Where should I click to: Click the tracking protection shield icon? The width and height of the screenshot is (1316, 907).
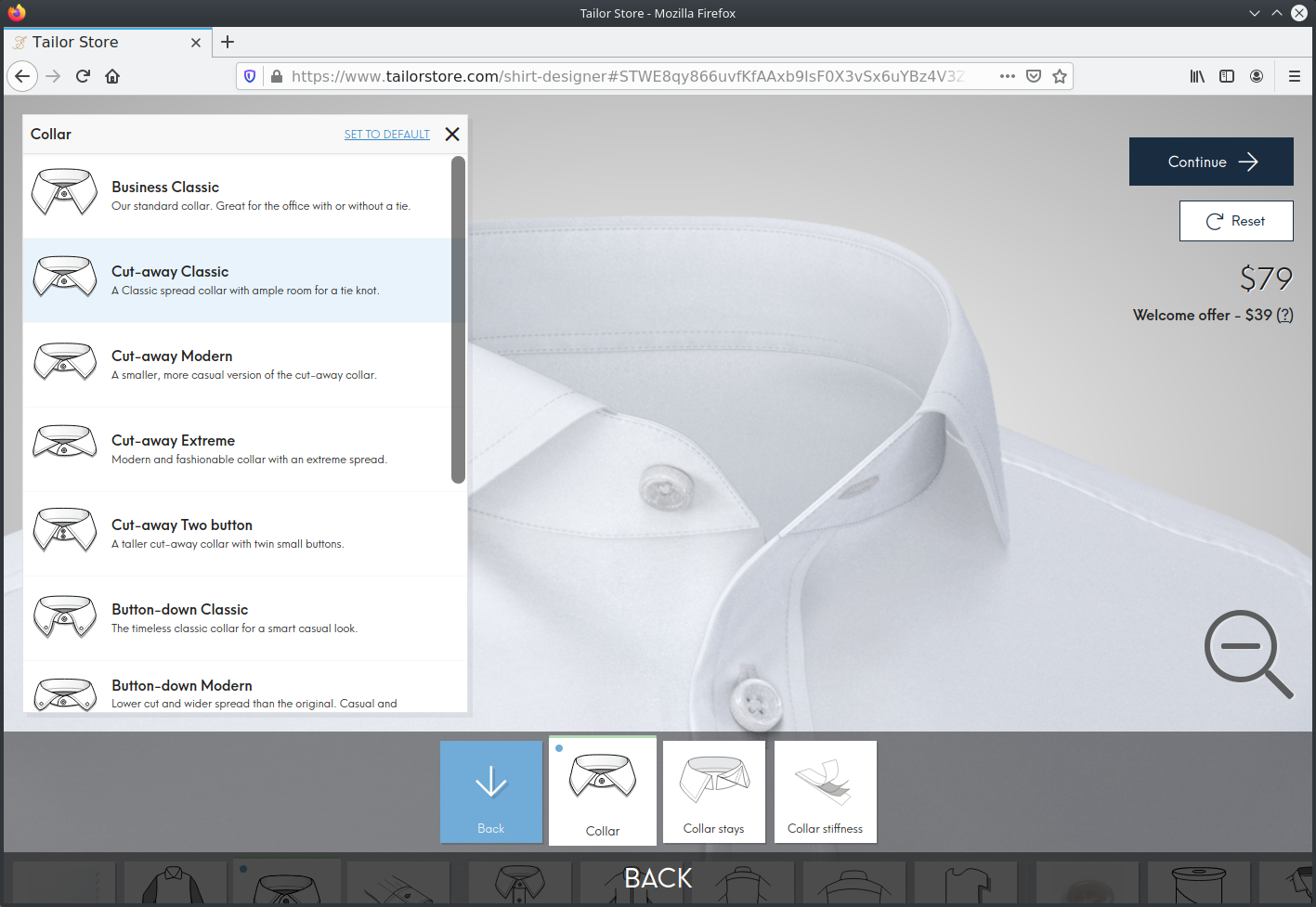250,76
